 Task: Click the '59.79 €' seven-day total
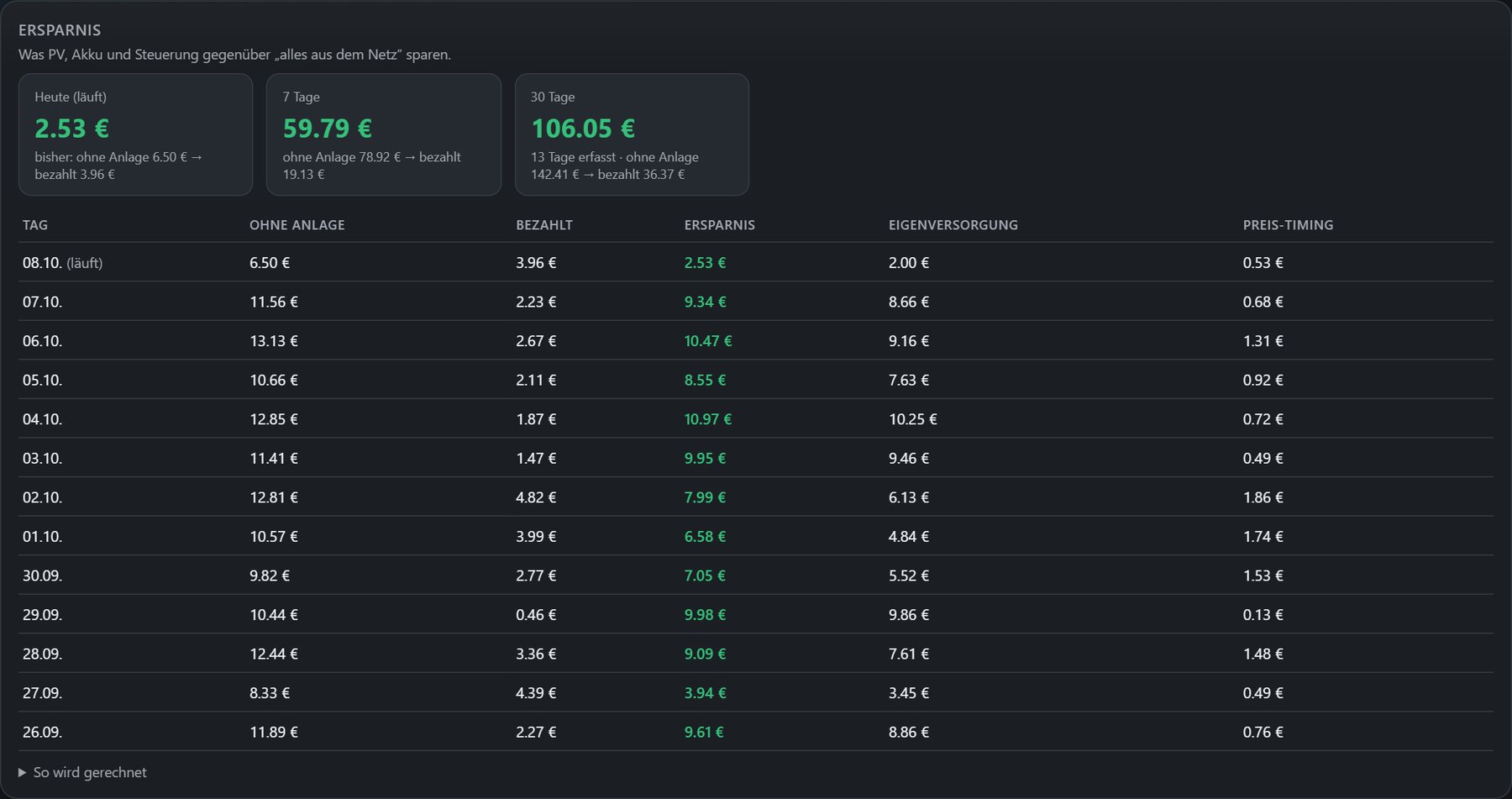tap(328, 129)
